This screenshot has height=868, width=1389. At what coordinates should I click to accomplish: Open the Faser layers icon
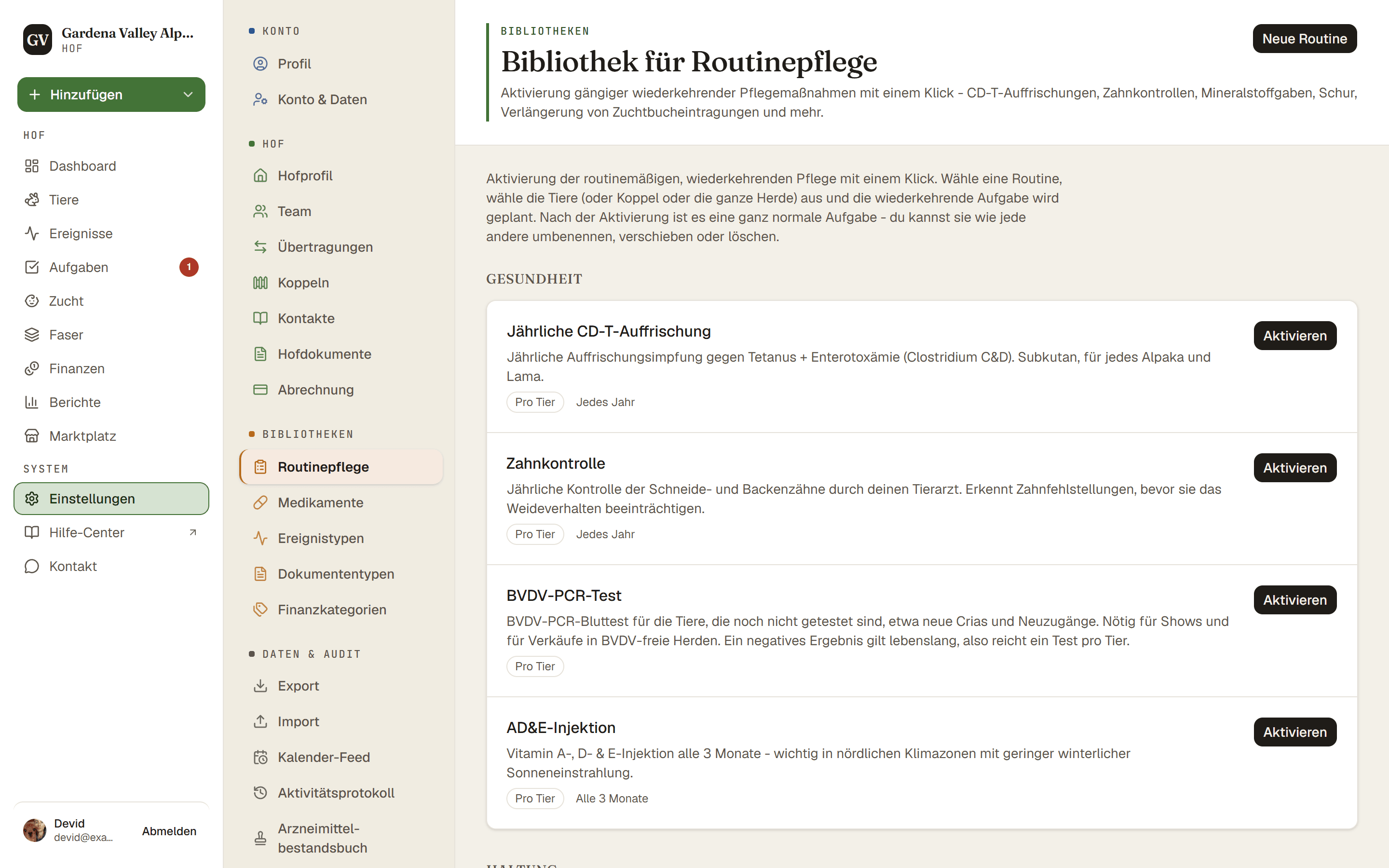pyautogui.click(x=31, y=335)
